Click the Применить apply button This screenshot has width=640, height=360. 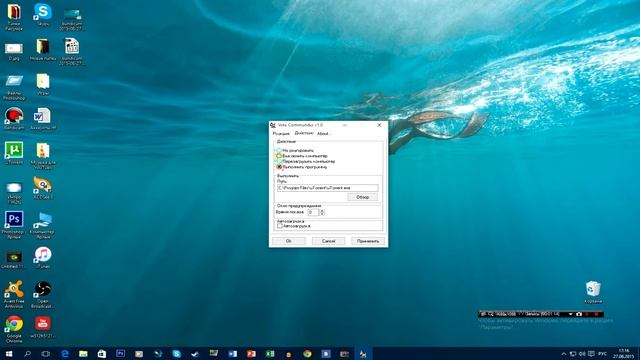coord(368,241)
